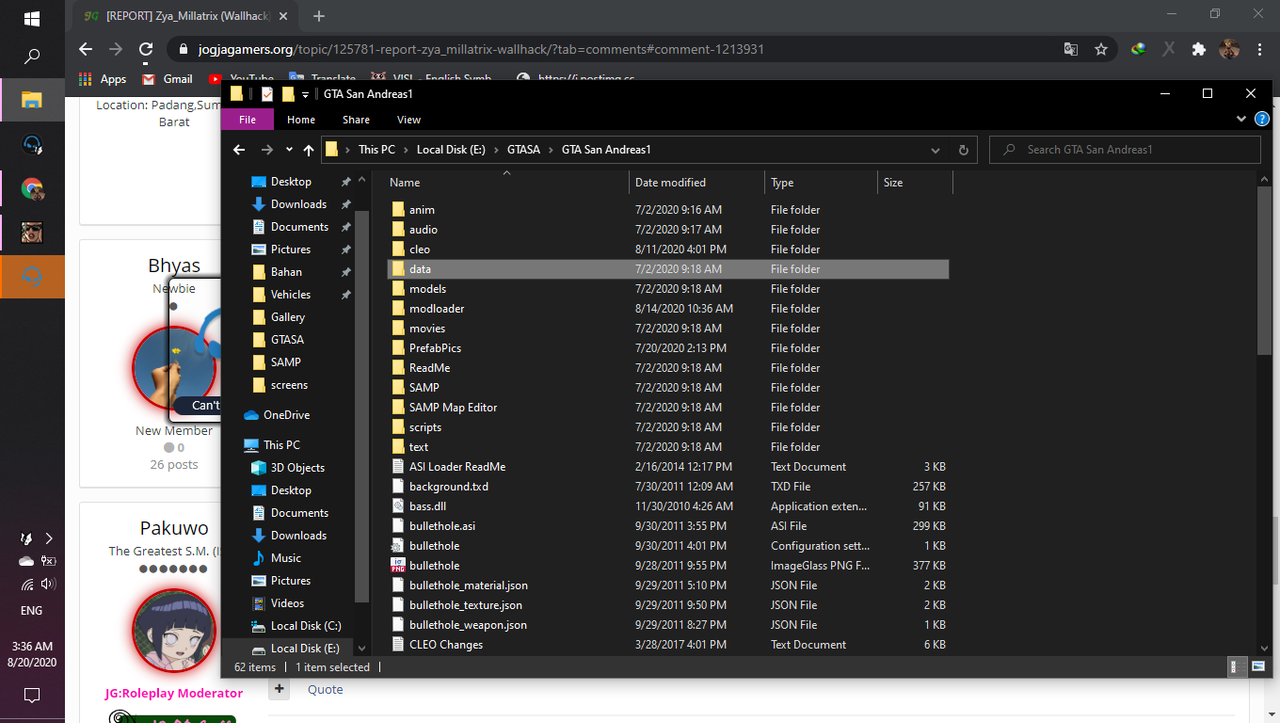Select the bass.dll file
This screenshot has width=1280, height=723.
click(x=668, y=506)
